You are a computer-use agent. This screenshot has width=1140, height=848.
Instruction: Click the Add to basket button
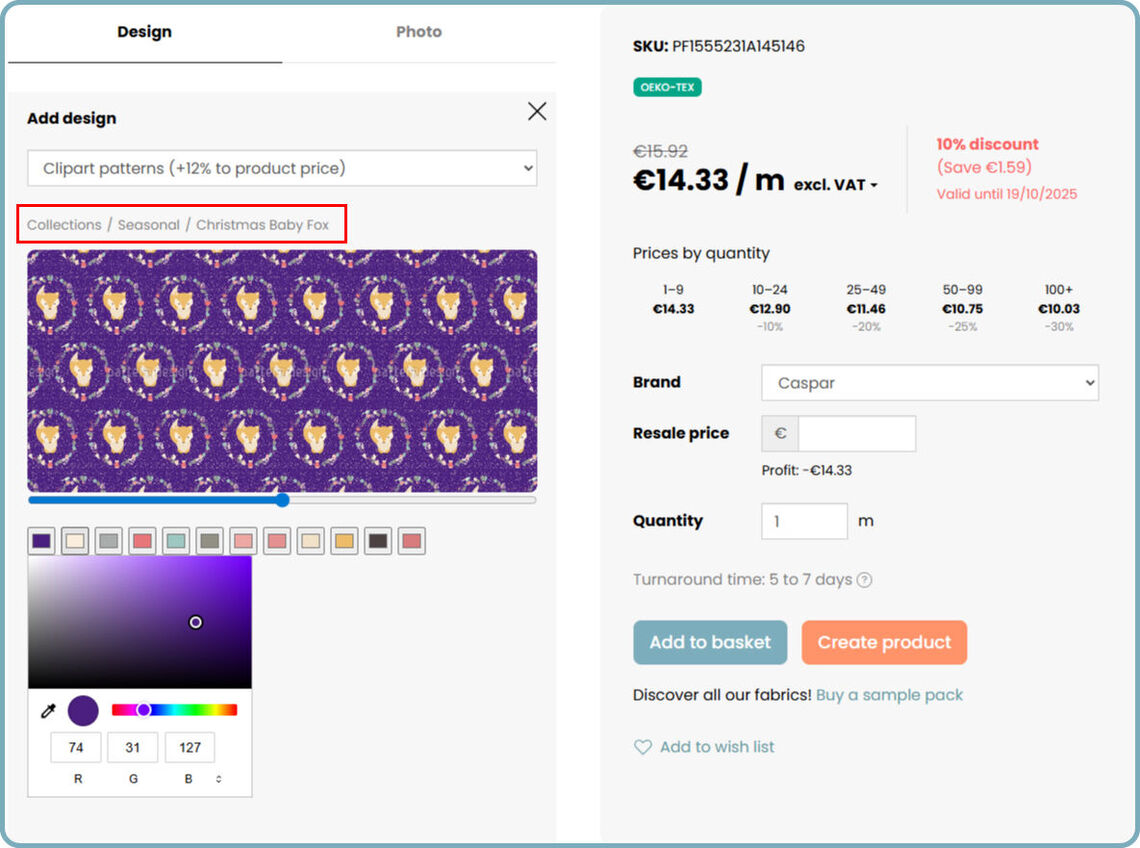point(710,642)
